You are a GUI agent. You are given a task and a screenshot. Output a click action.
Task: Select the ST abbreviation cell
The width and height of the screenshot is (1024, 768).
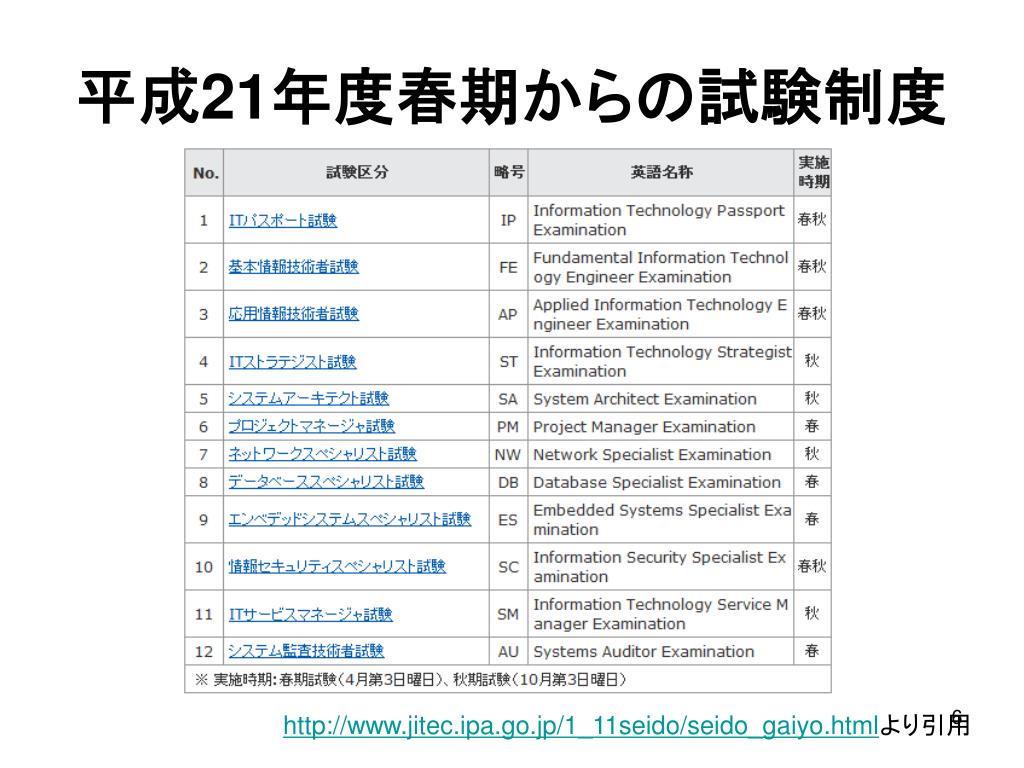coord(509,362)
